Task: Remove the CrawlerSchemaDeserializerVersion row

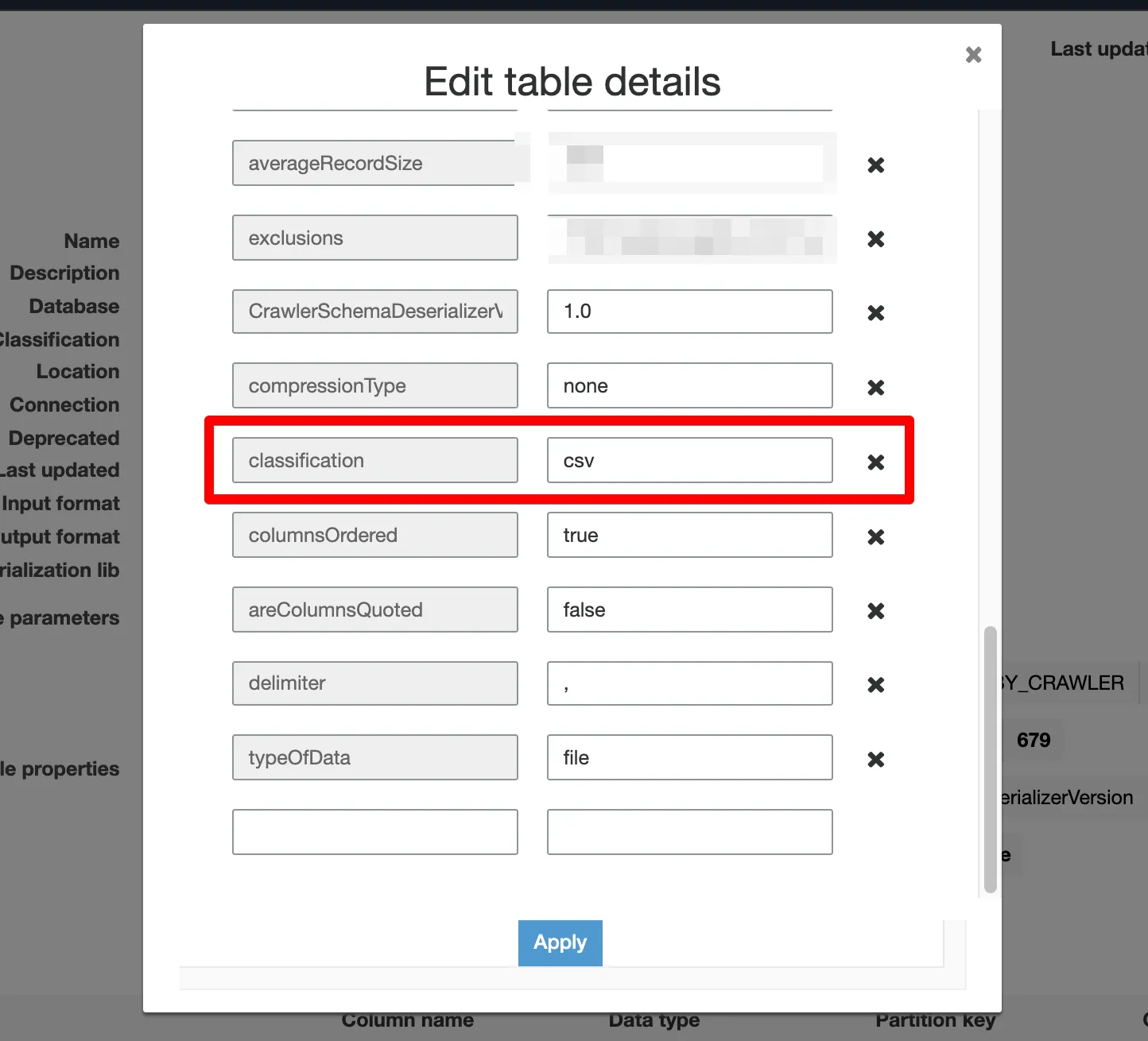Action: point(875,313)
